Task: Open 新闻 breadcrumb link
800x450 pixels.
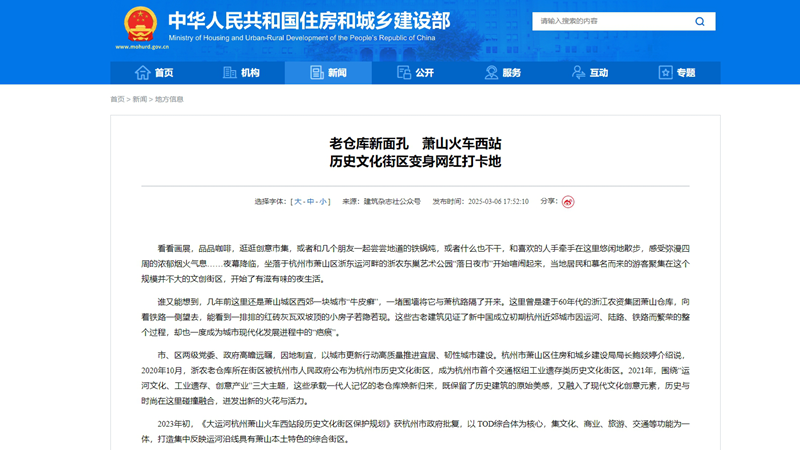Action: pos(139,99)
